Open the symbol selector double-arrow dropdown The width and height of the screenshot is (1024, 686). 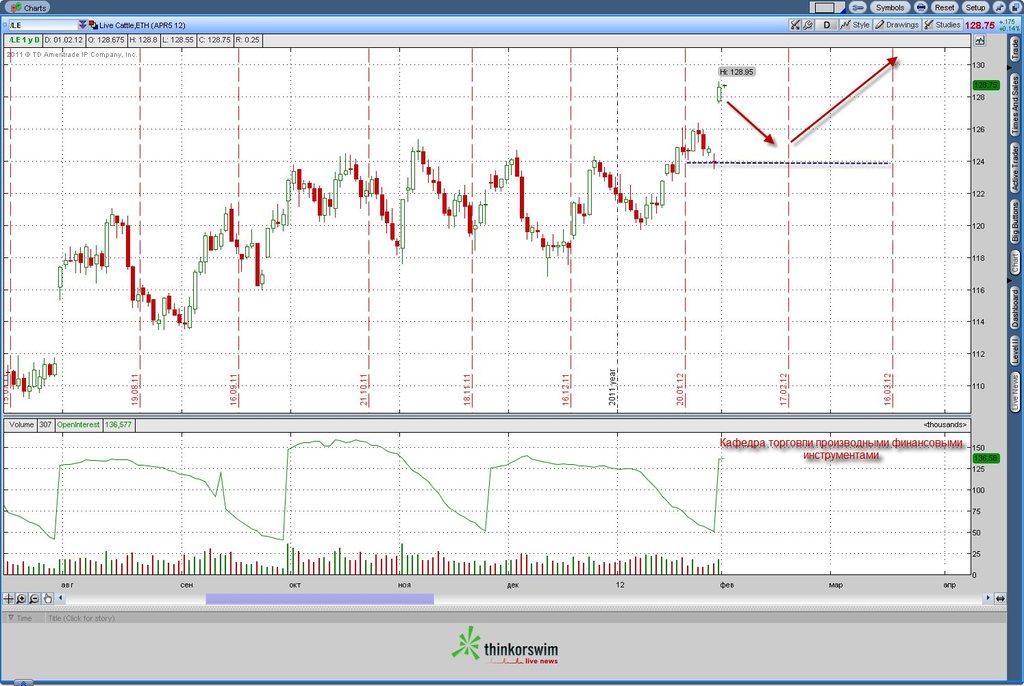(x=82, y=25)
